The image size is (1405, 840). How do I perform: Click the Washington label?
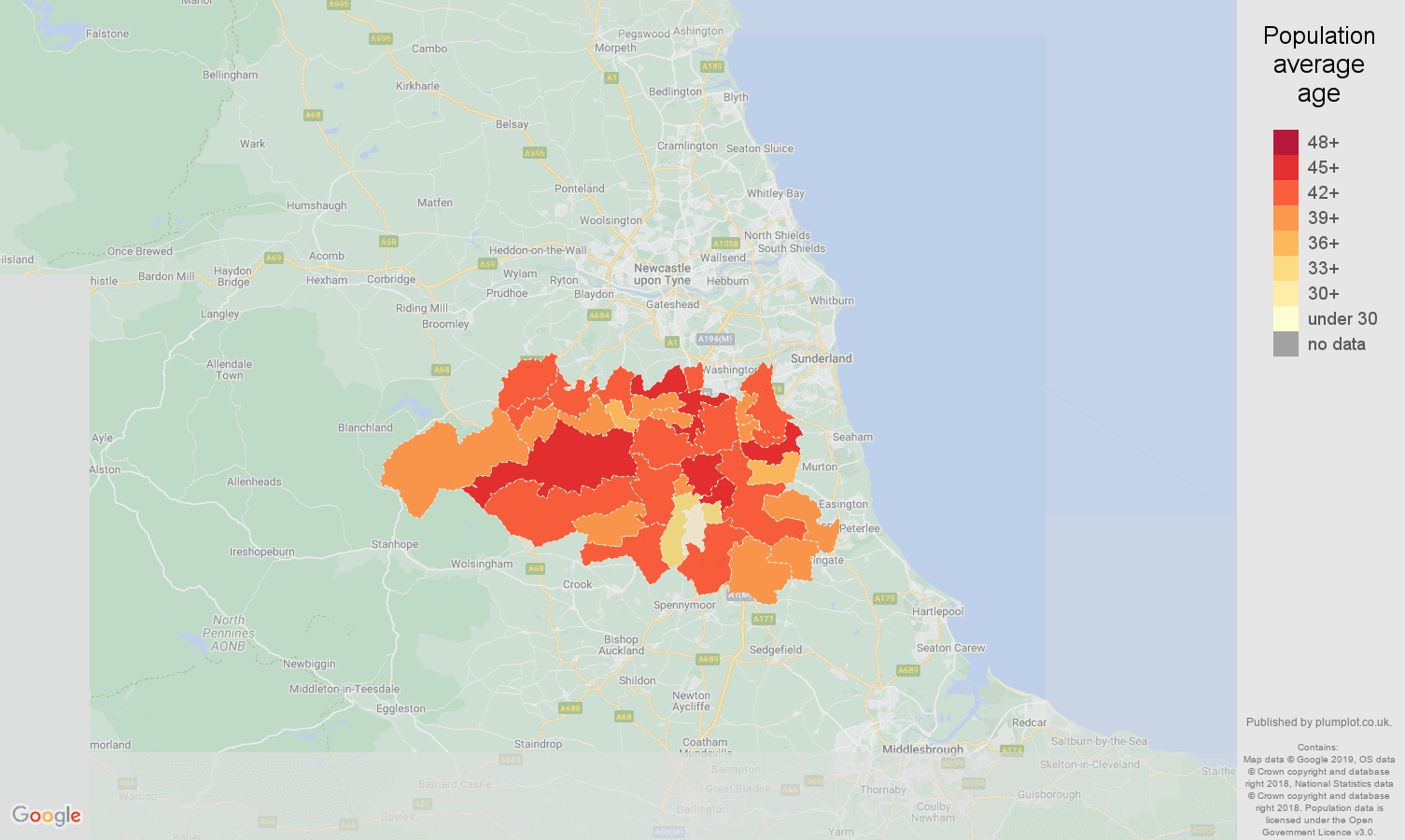click(730, 370)
